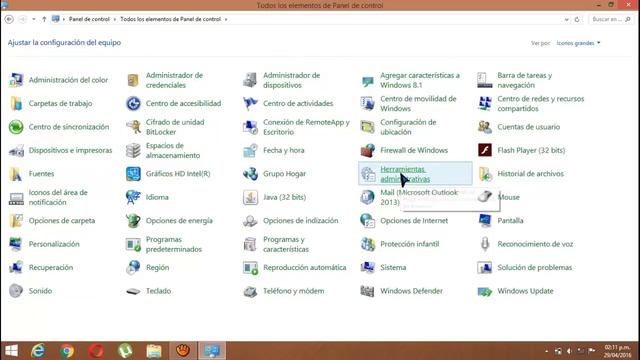Open the uTorrent taskbar icon
The width and height of the screenshot is (640, 360).
(x=125, y=351)
